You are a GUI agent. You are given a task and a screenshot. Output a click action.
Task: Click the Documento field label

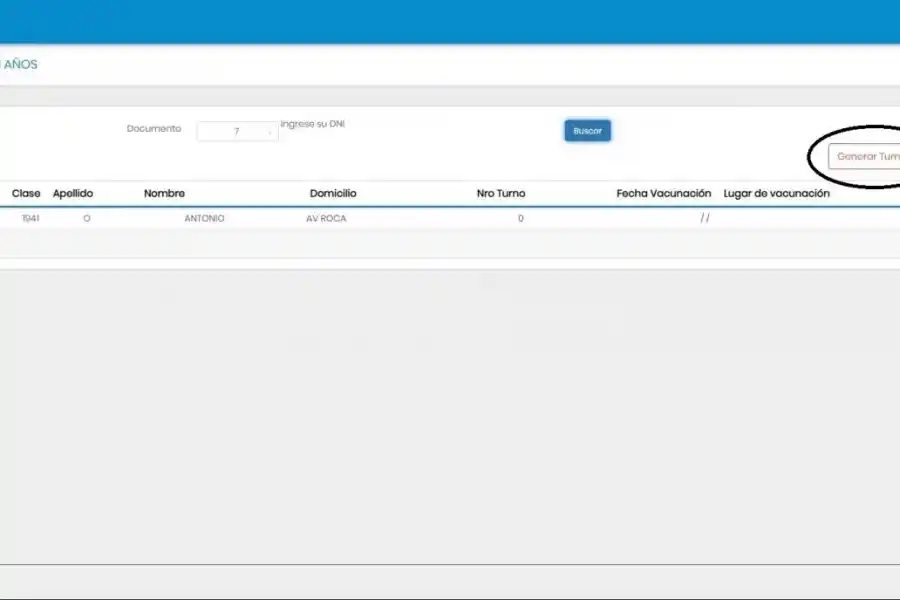coord(154,129)
